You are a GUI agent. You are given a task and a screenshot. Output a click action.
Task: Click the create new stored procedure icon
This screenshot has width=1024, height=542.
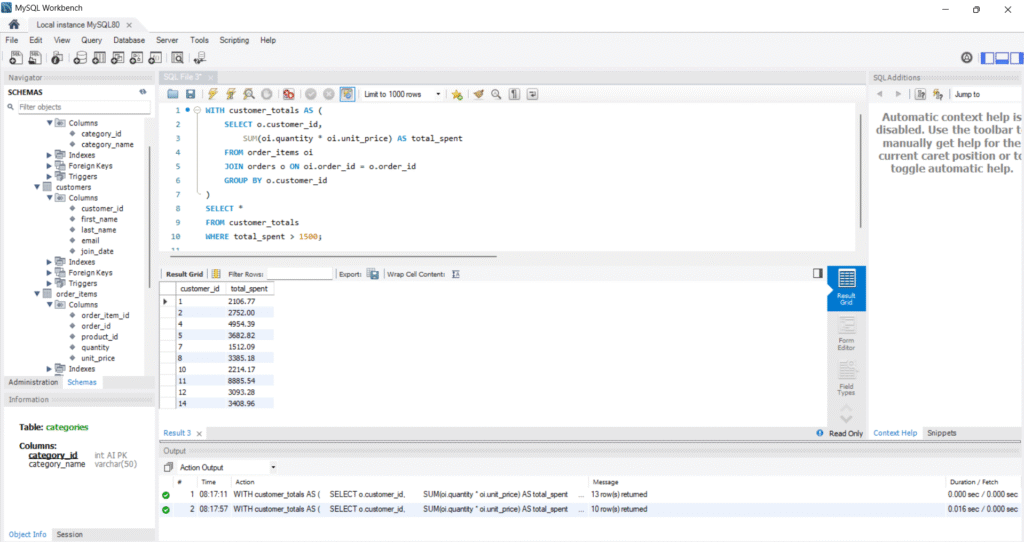coord(136,58)
